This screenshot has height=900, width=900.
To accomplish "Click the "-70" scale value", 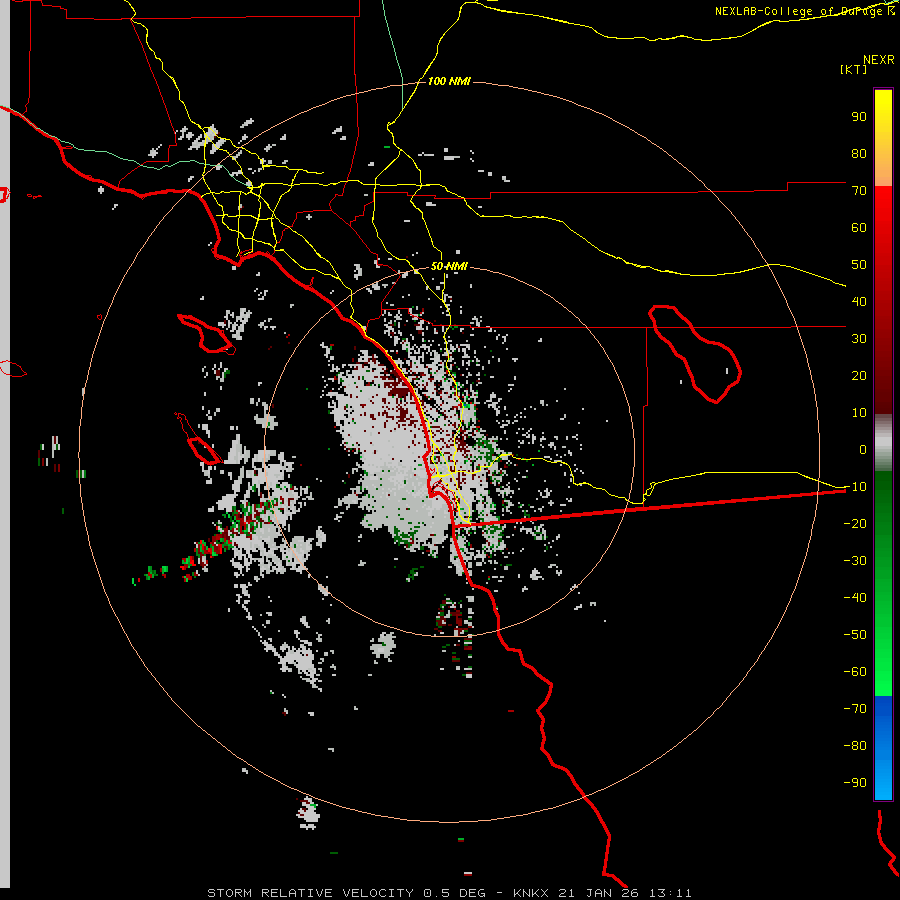I will 855,709.
